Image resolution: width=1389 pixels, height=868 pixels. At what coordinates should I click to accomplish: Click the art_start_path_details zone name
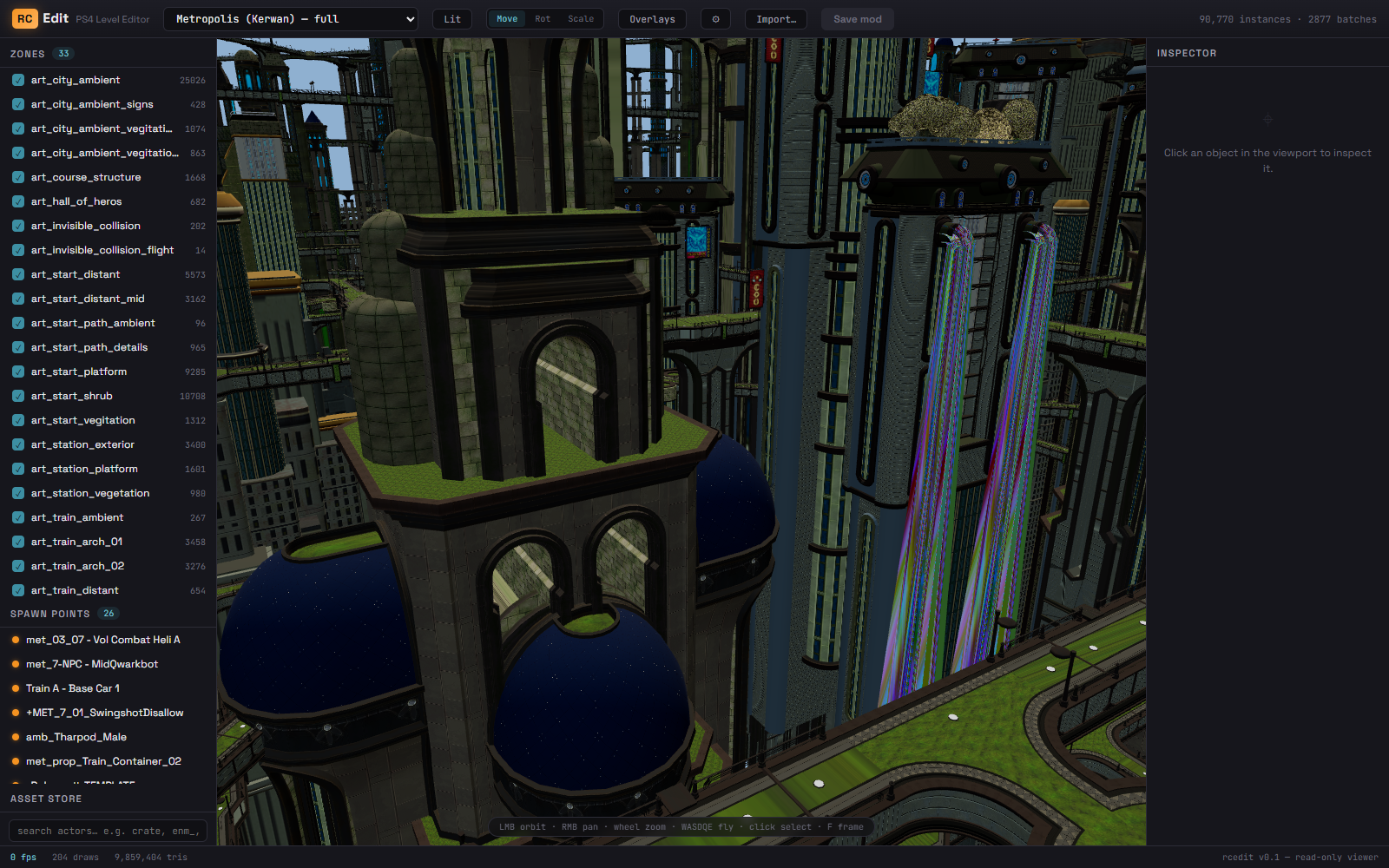(x=89, y=347)
